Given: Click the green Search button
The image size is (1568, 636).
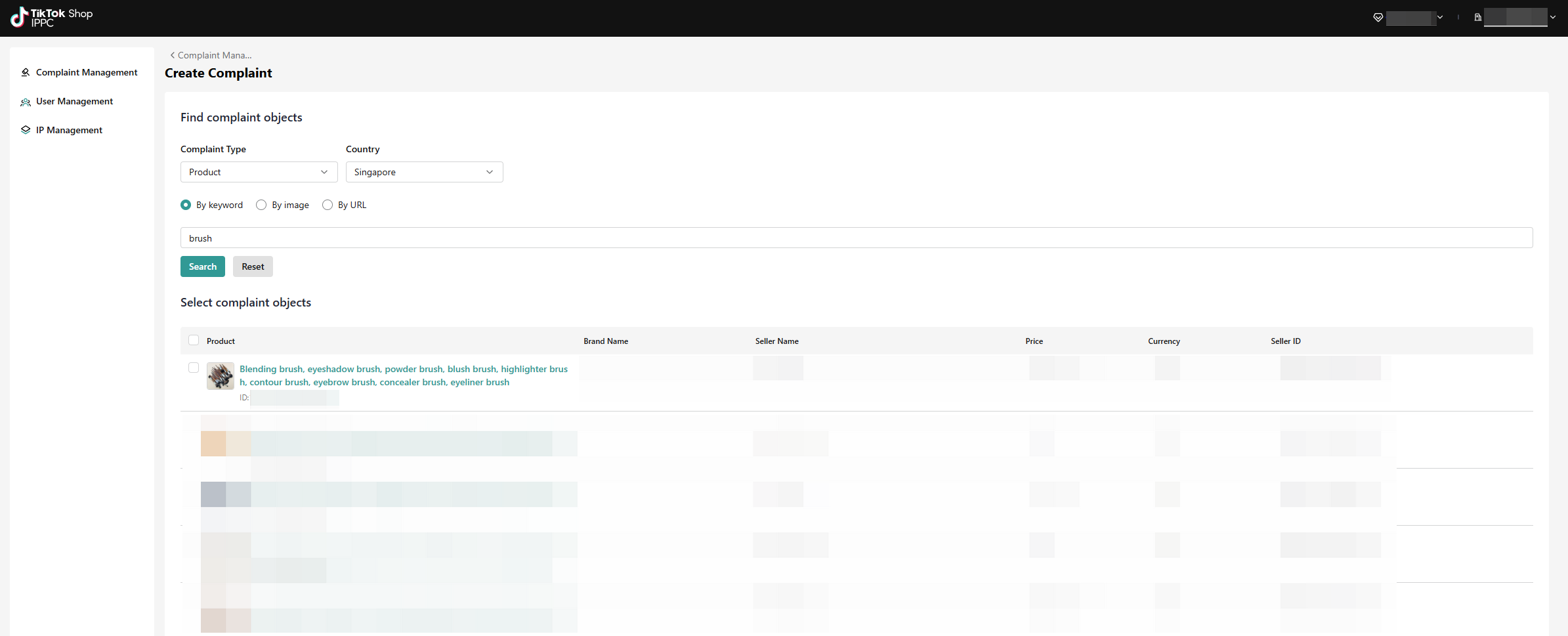Looking at the screenshot, I should (203, 266).
